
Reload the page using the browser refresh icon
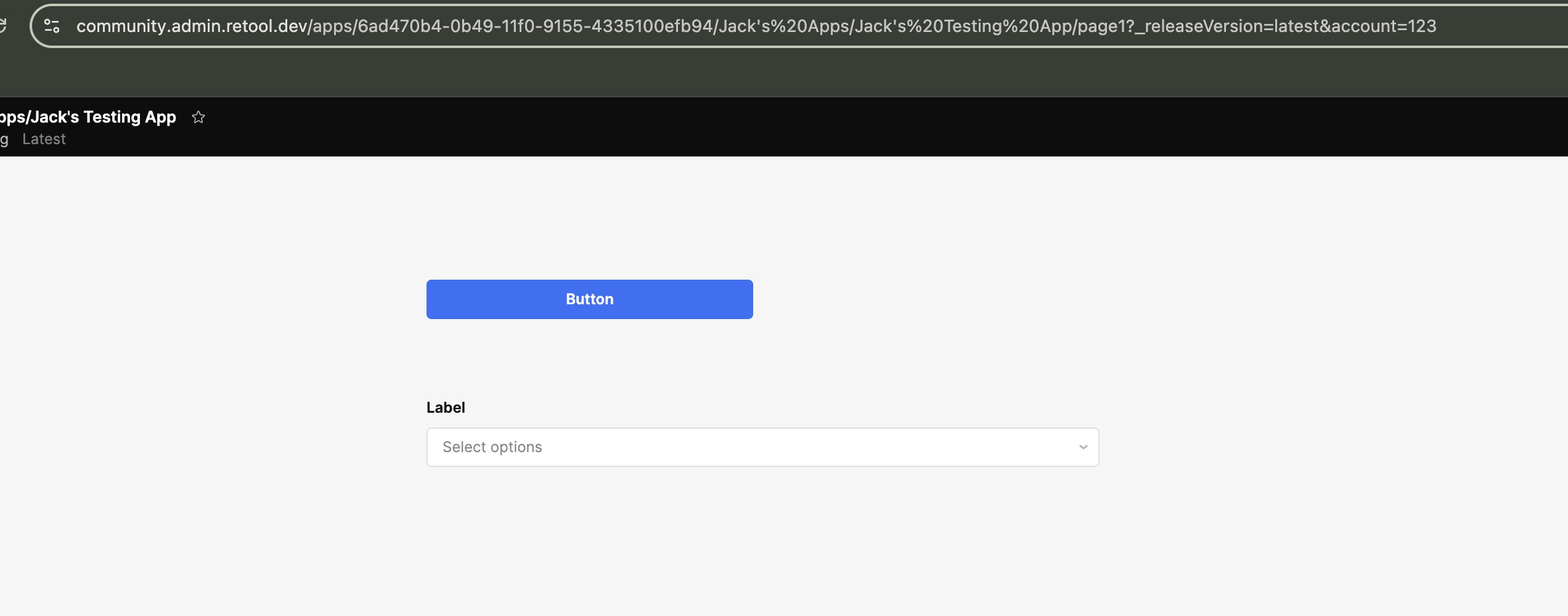click(x=2, y=26)
